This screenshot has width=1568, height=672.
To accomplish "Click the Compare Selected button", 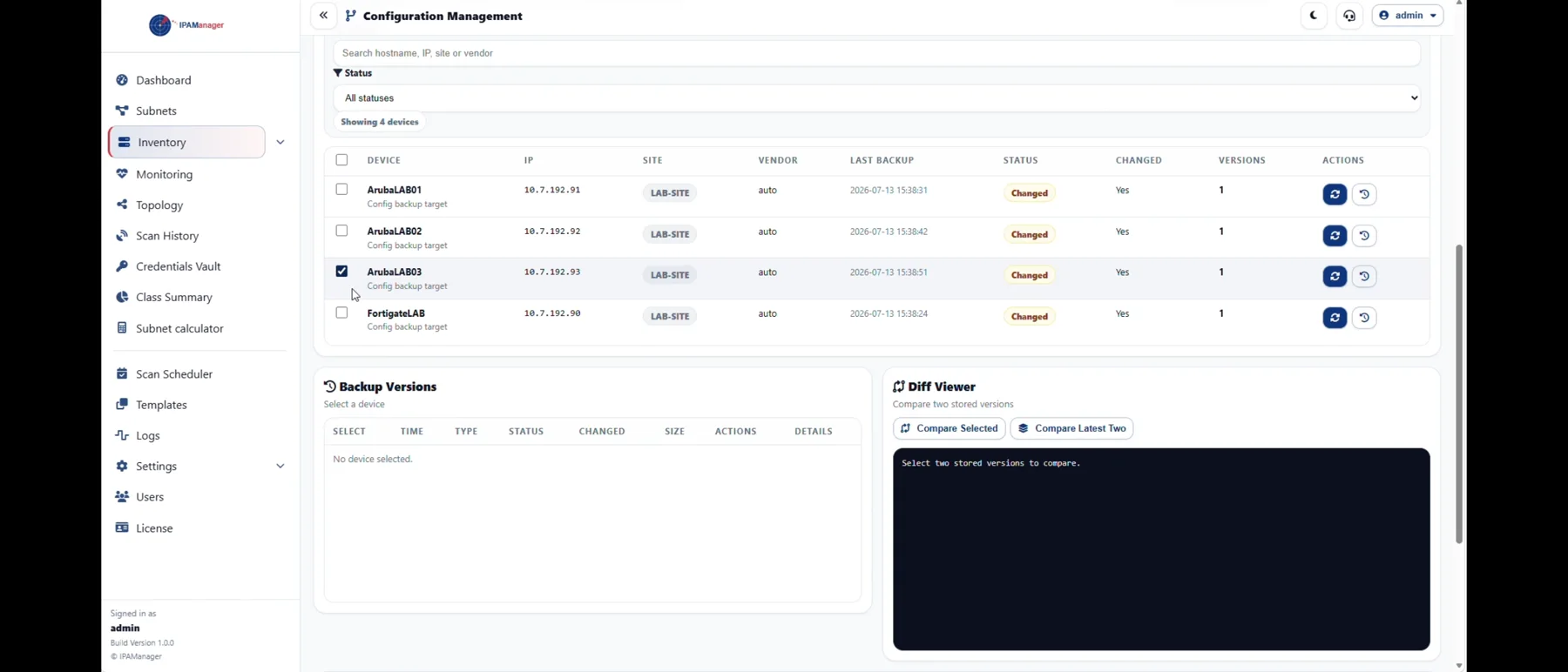I will (x=949, y=428).
